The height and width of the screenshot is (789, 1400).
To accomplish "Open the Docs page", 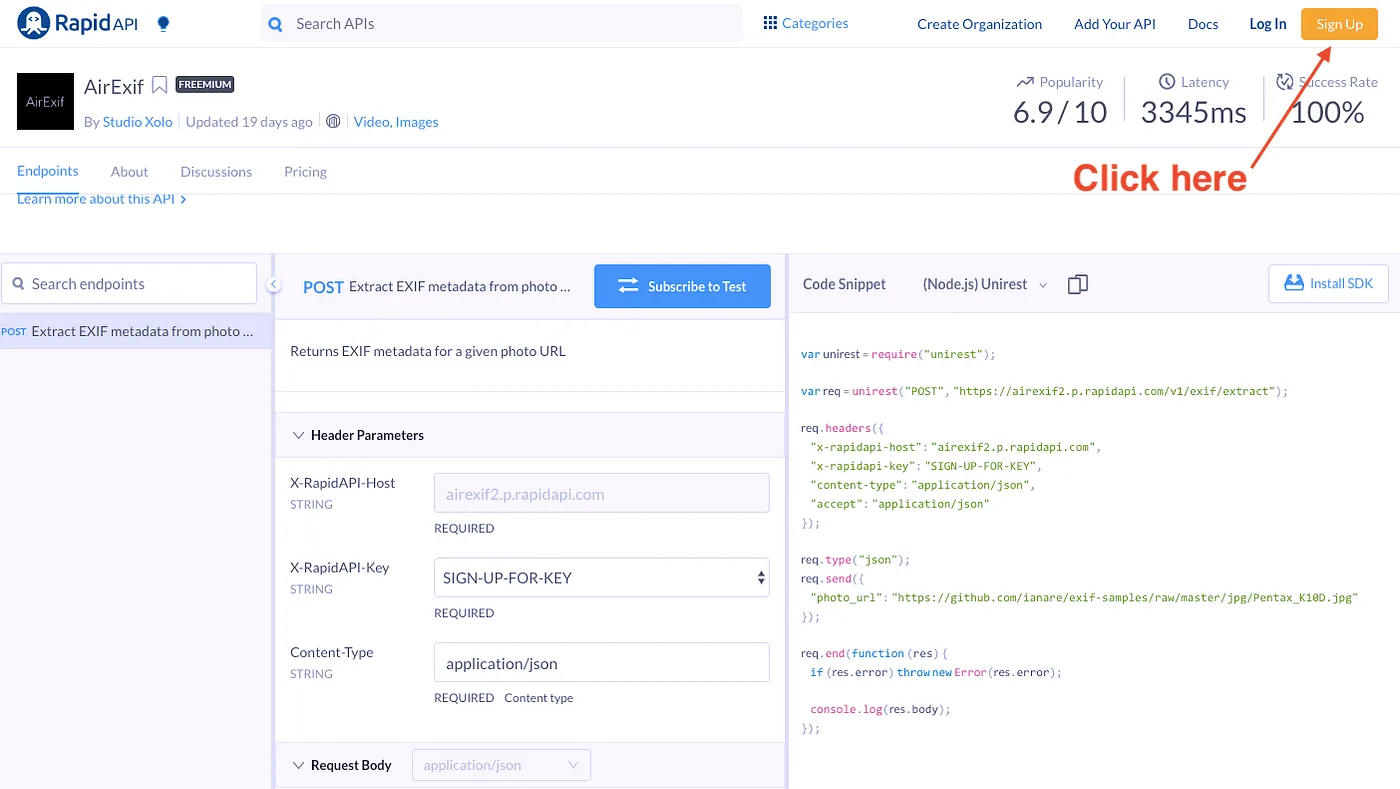I will click(x=1203, y=24).
